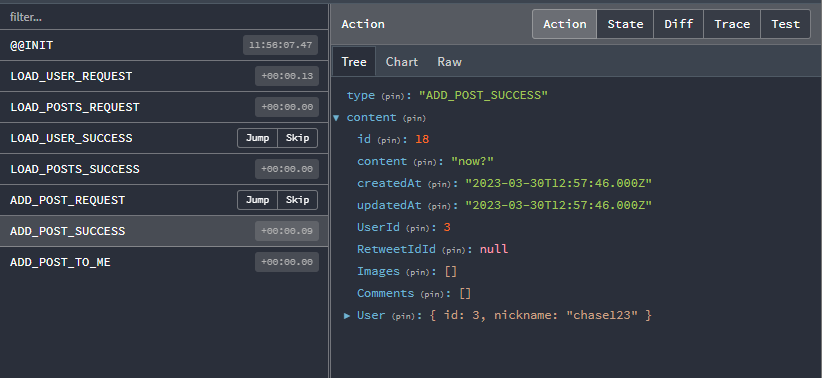Select the @@INIT action entry
The image size is (822, 378).
pyautogui.click(x=164, y=45)
